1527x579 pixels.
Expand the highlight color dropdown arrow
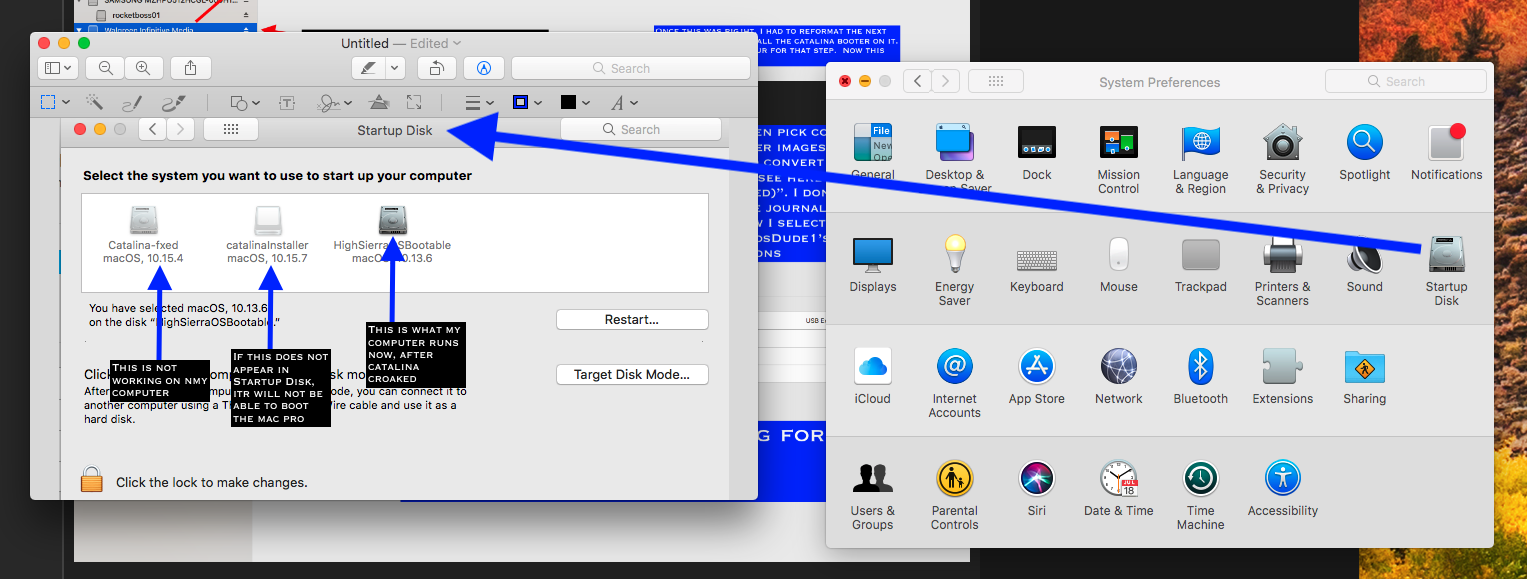(x=395, y=68)
